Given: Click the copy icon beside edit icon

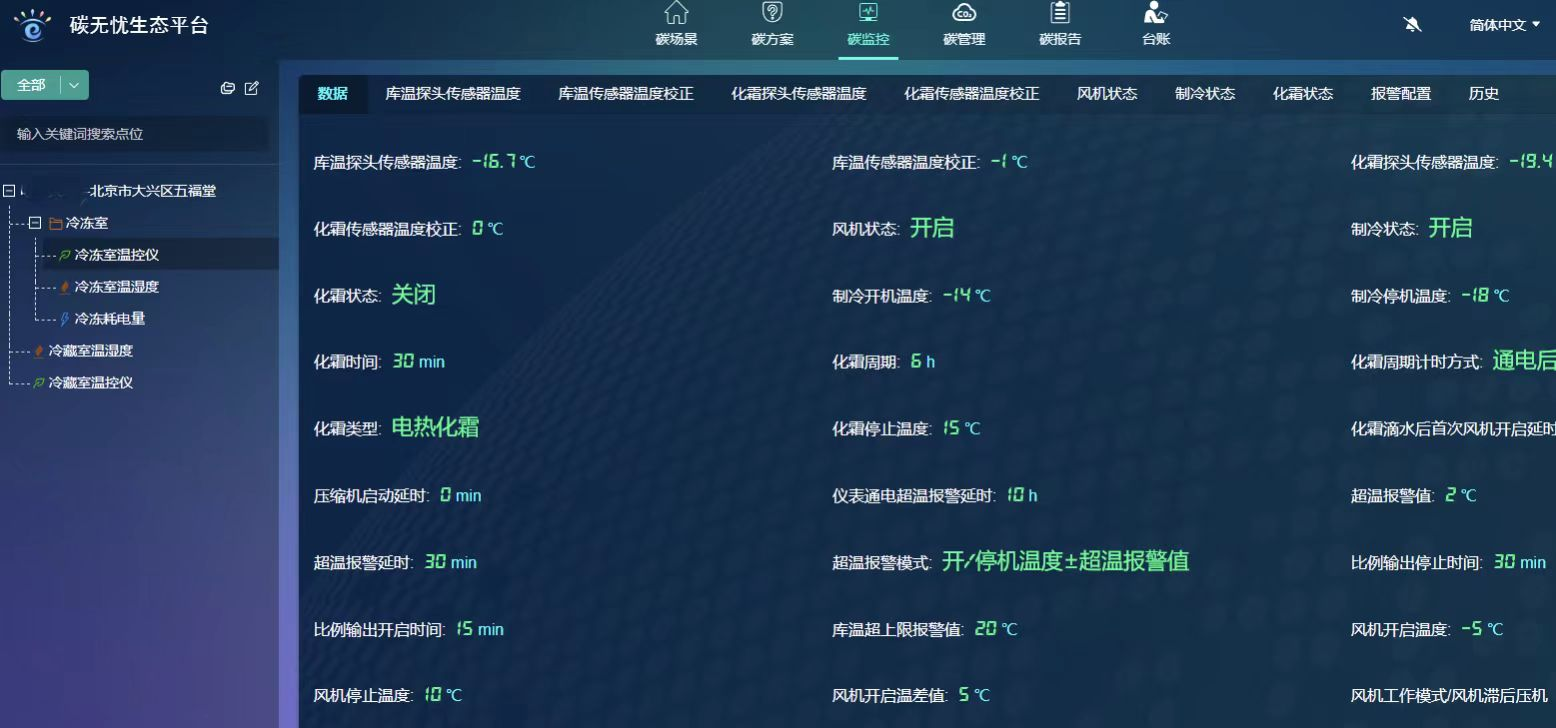Looking at the screenshot, I should click(x=228, y=88).
